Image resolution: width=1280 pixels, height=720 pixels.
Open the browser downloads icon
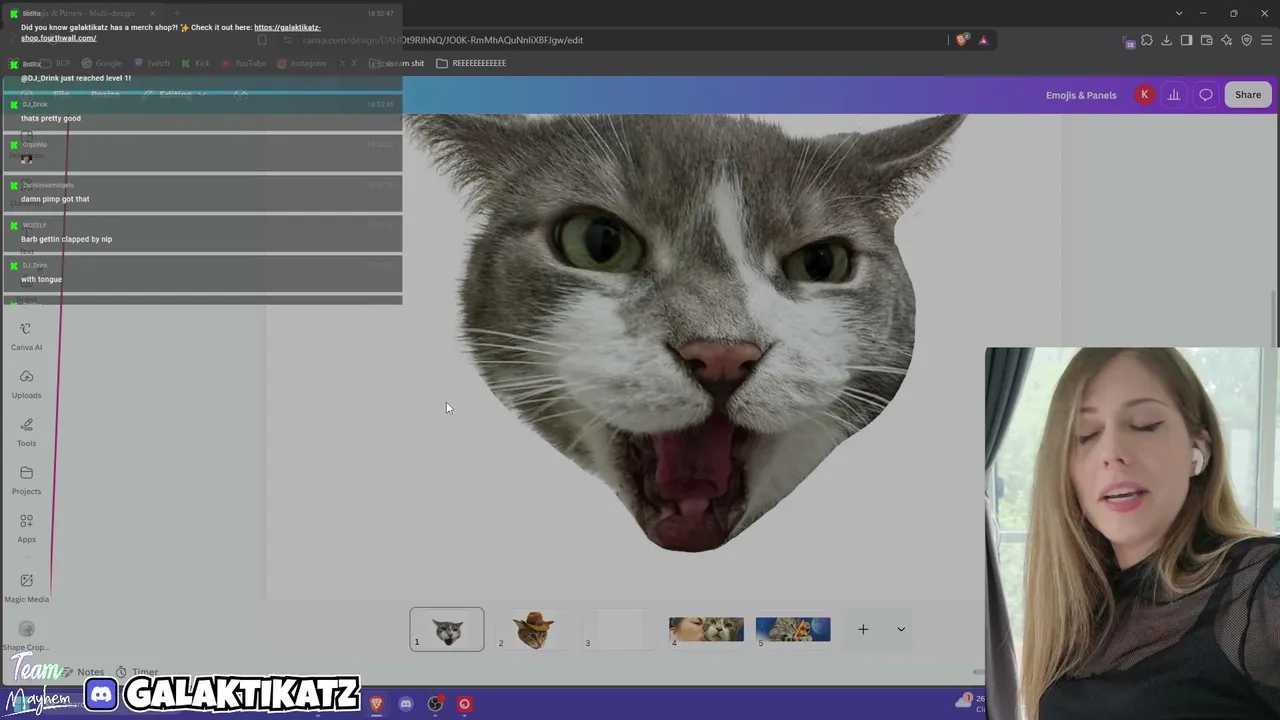1166,40
